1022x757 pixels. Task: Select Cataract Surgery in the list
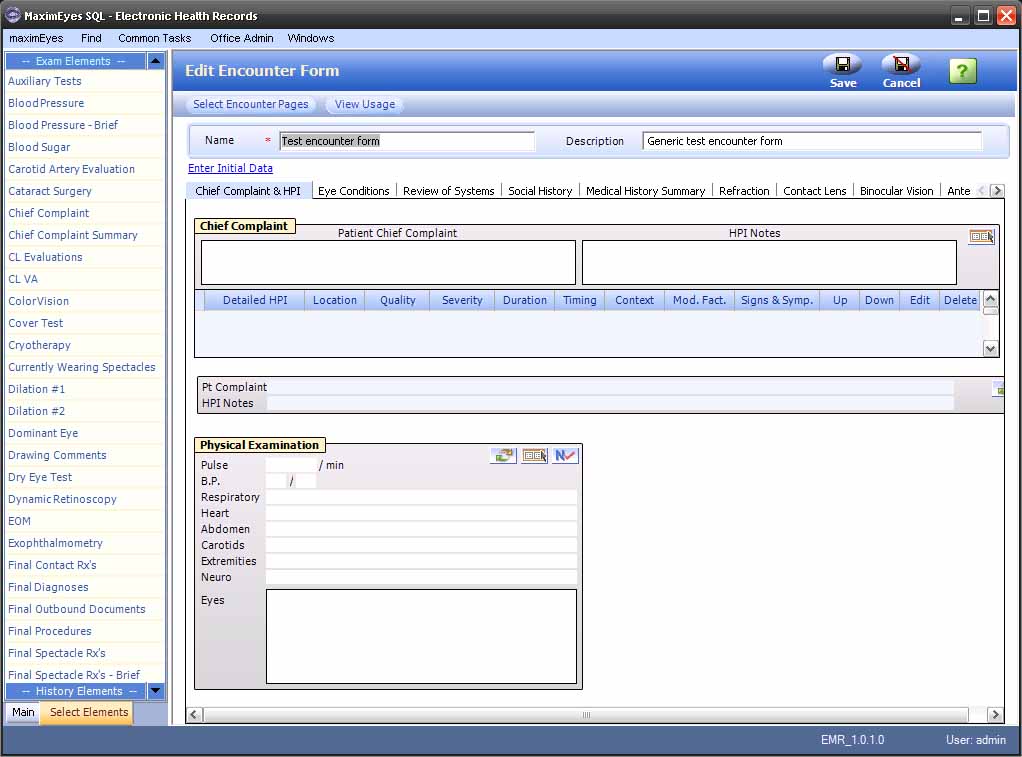coord(50,191)
